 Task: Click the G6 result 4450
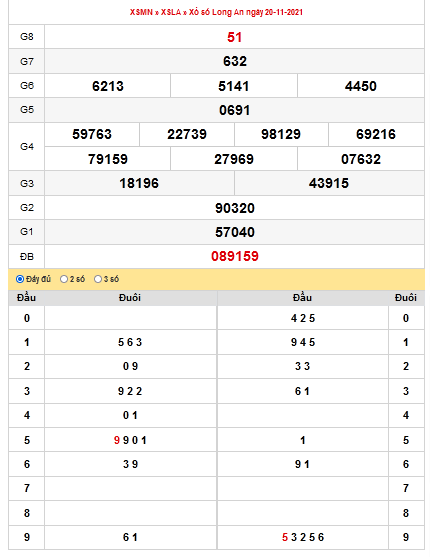[x=361, y=86]
